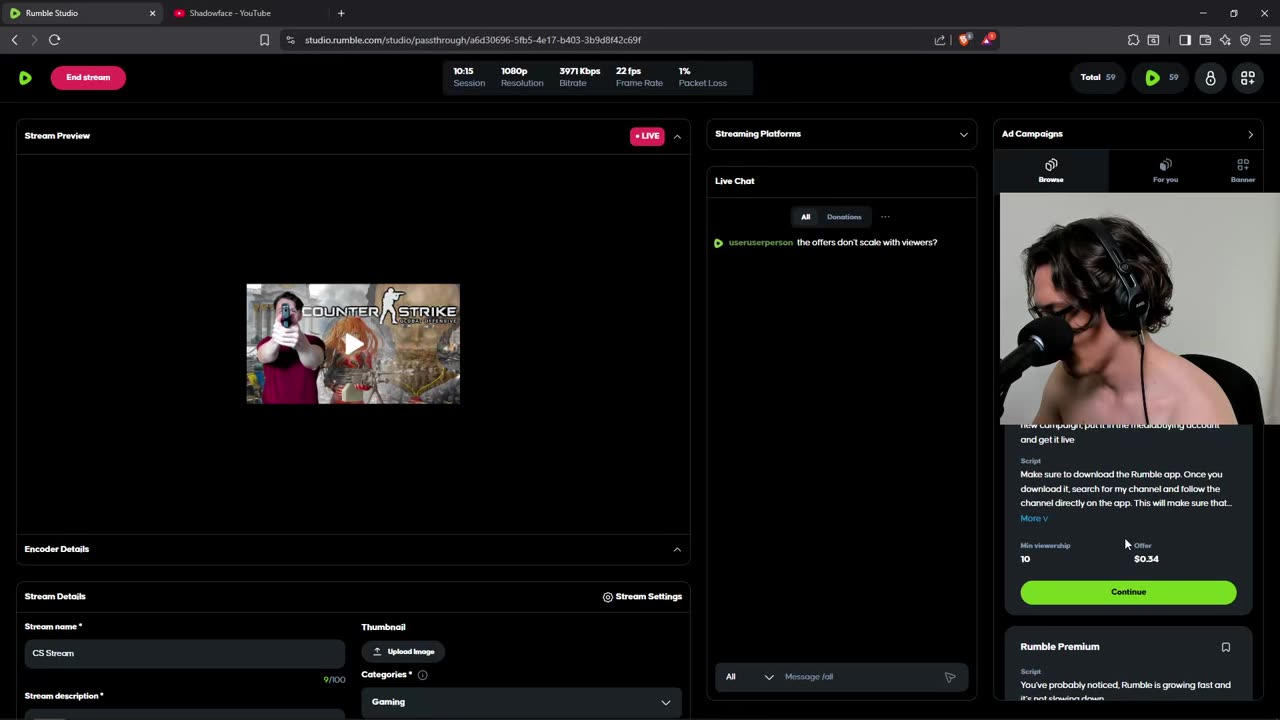The width and height of the screenshot is (1280, 720).
Task: Open a new browser tab
Action: [x=341, y=13]
